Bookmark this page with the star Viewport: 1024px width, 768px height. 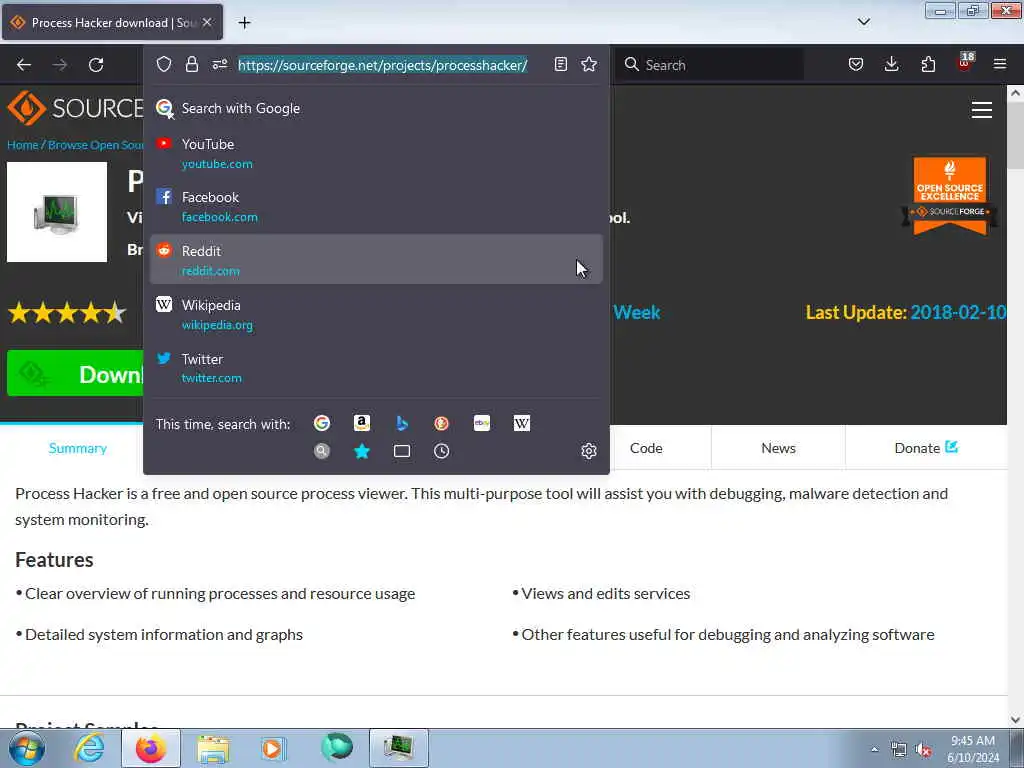[589, 64]
